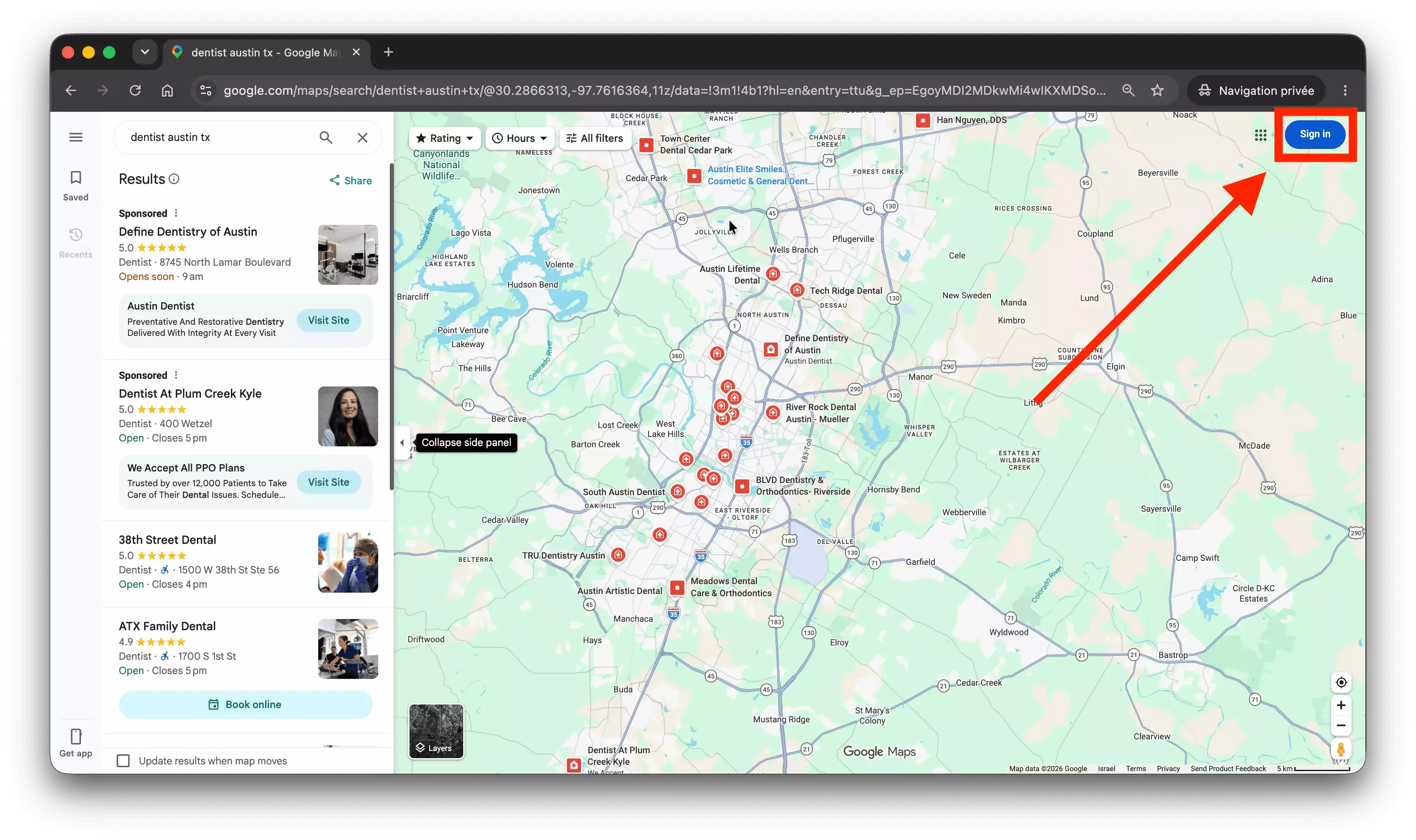Enable Update results when map moves
Screen dimensions: 1416x840
(x=124, y=760)
